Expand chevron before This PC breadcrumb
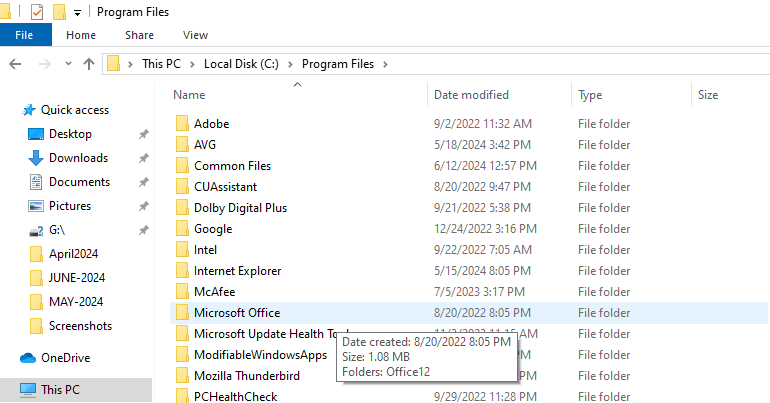This screenshot has height=403, width=770. pyautogui.click(x=130, y=64)
